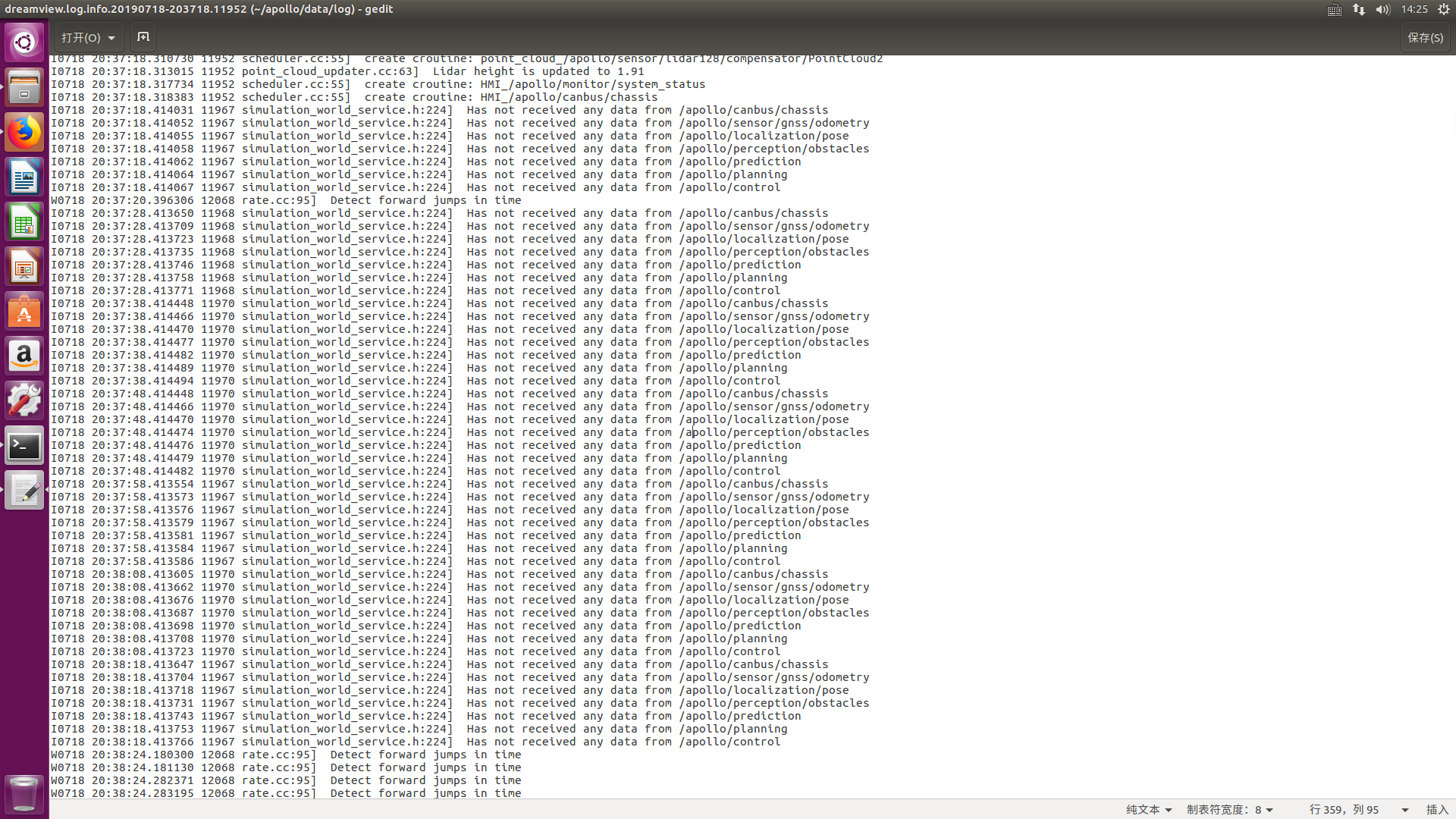Image resolution: width=1456 pixels, height=819 pixels.
Task: Open the volume indicator menu
Action: coord(1383,10)
